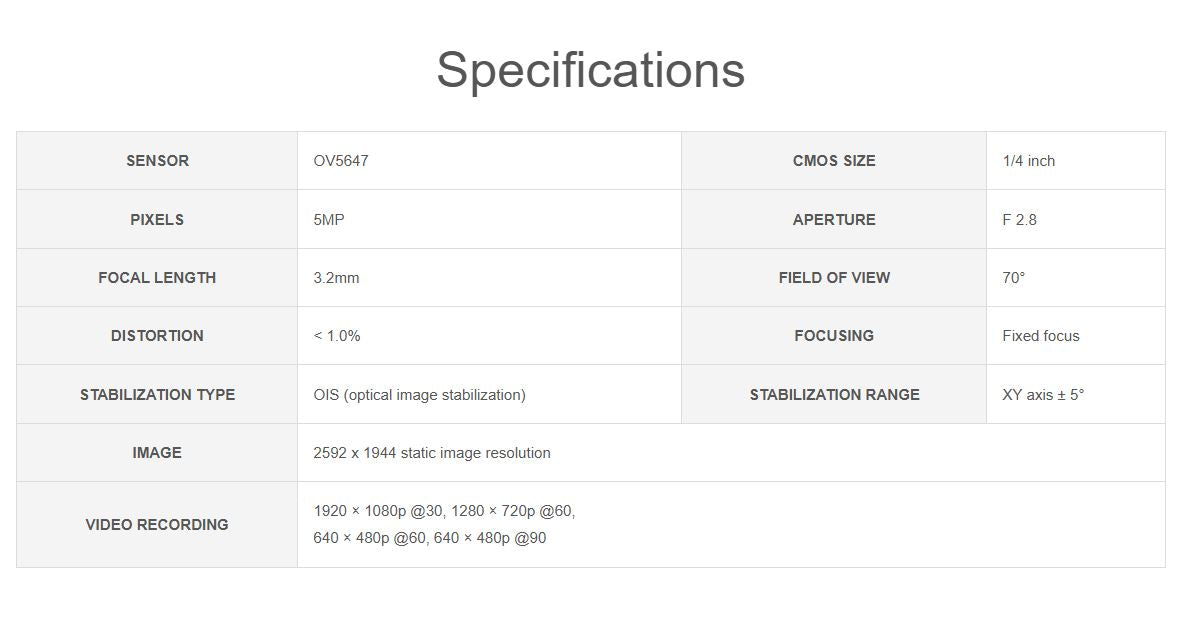Viewport: 1183px width, 641px height.
Task: Select the 2592 x 1944 image resolution text
Action: point(432,453)
